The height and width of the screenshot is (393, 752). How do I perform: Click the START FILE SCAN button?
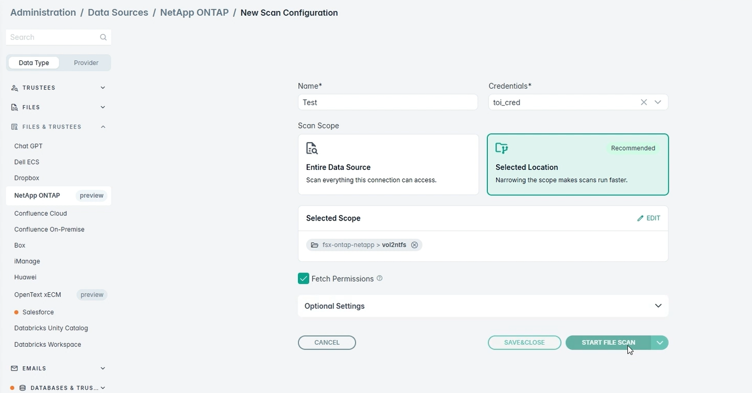[608, 343]
